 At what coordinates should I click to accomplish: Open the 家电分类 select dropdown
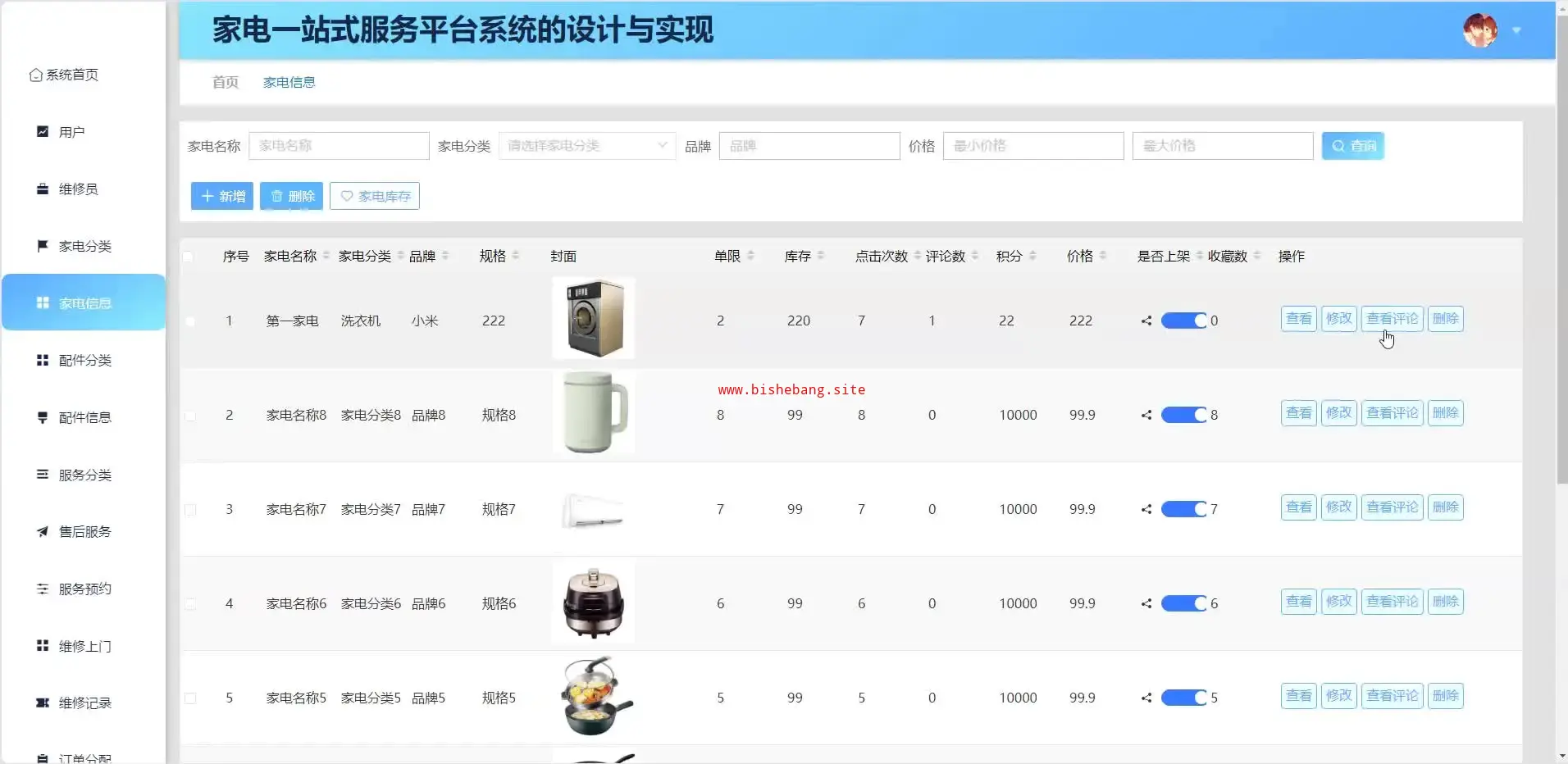click(x=587, y=146)
